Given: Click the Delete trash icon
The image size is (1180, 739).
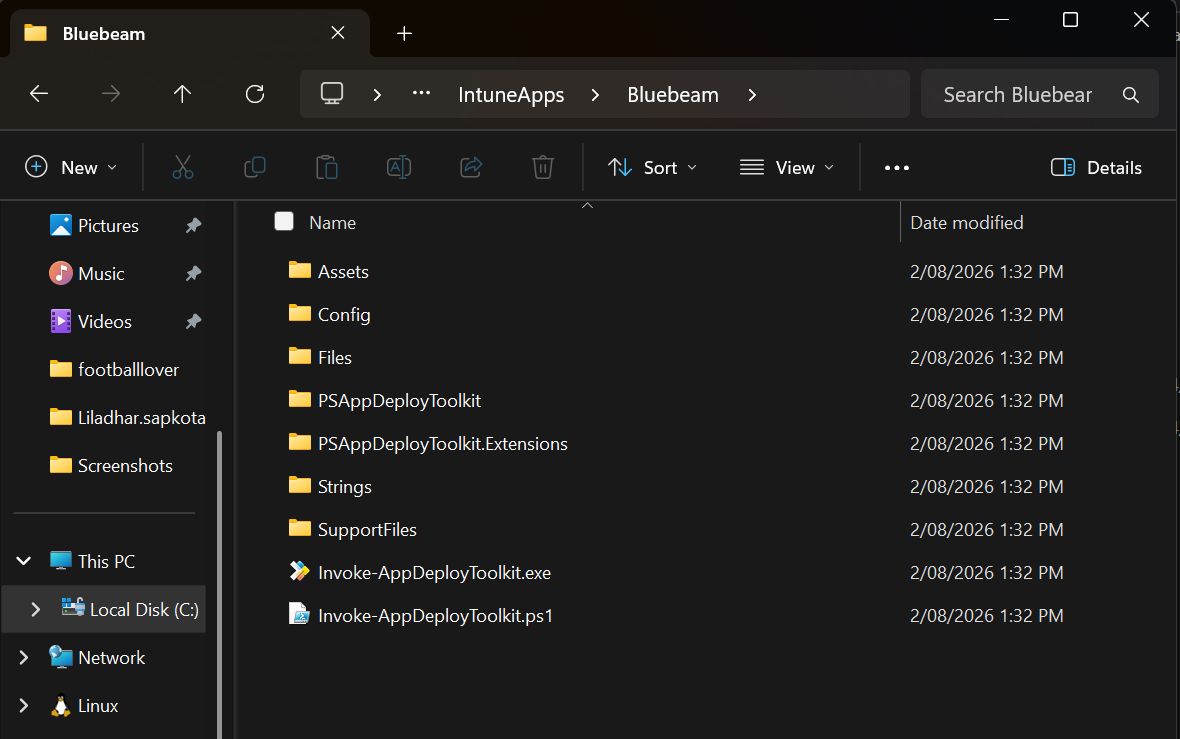Looking at the screenshot, I should click(x=543, y=167).
